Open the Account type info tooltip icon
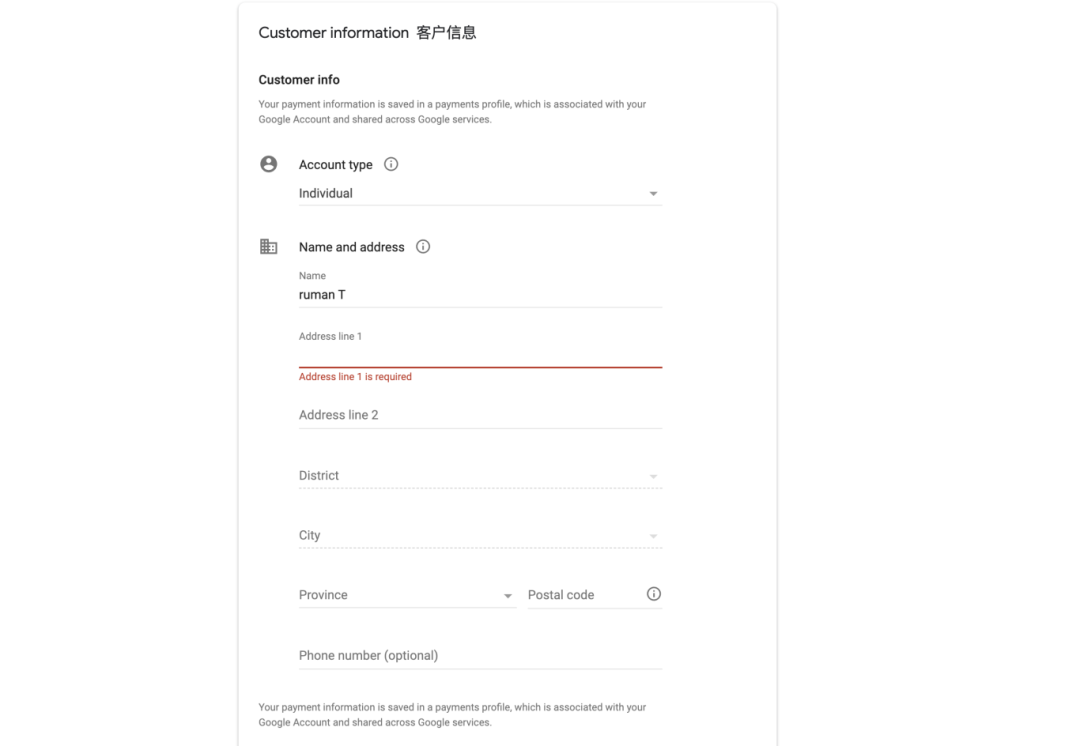Image resolution: width=1080 pixels, height=746 pixels. [391, 164]
